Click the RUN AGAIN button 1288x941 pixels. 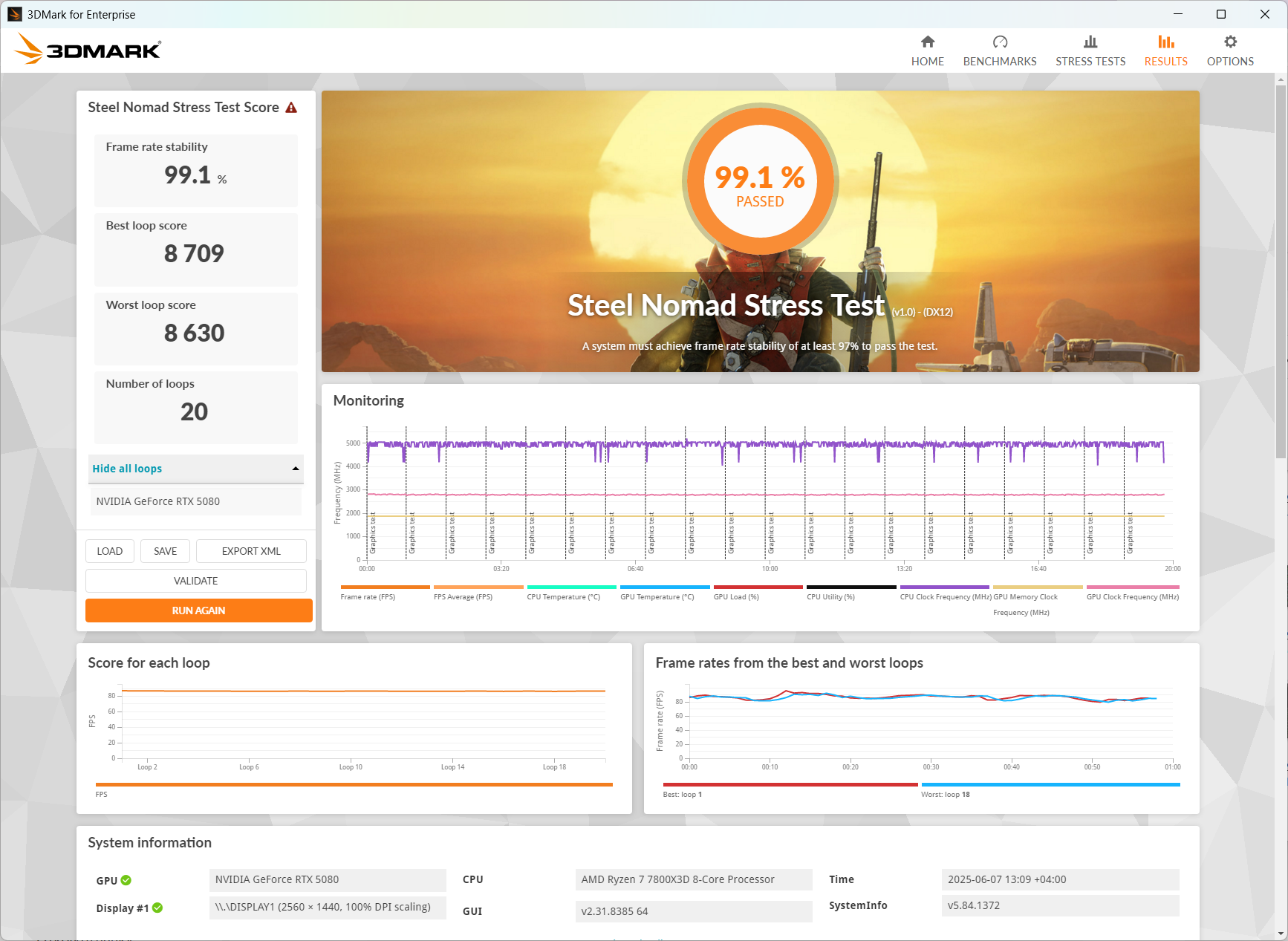click(198, 610)
